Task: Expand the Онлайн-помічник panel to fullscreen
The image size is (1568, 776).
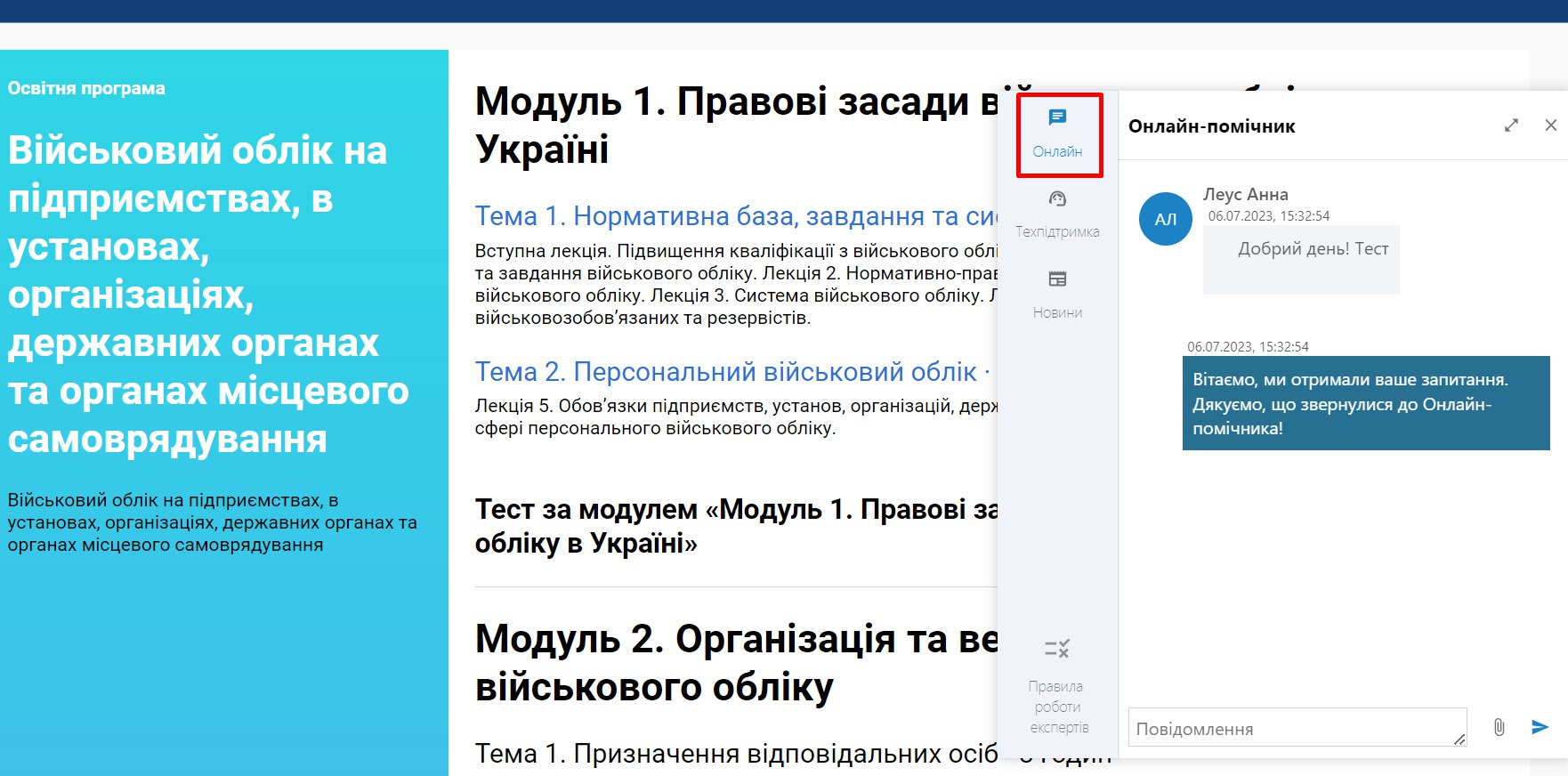Action: (1511, 125)
